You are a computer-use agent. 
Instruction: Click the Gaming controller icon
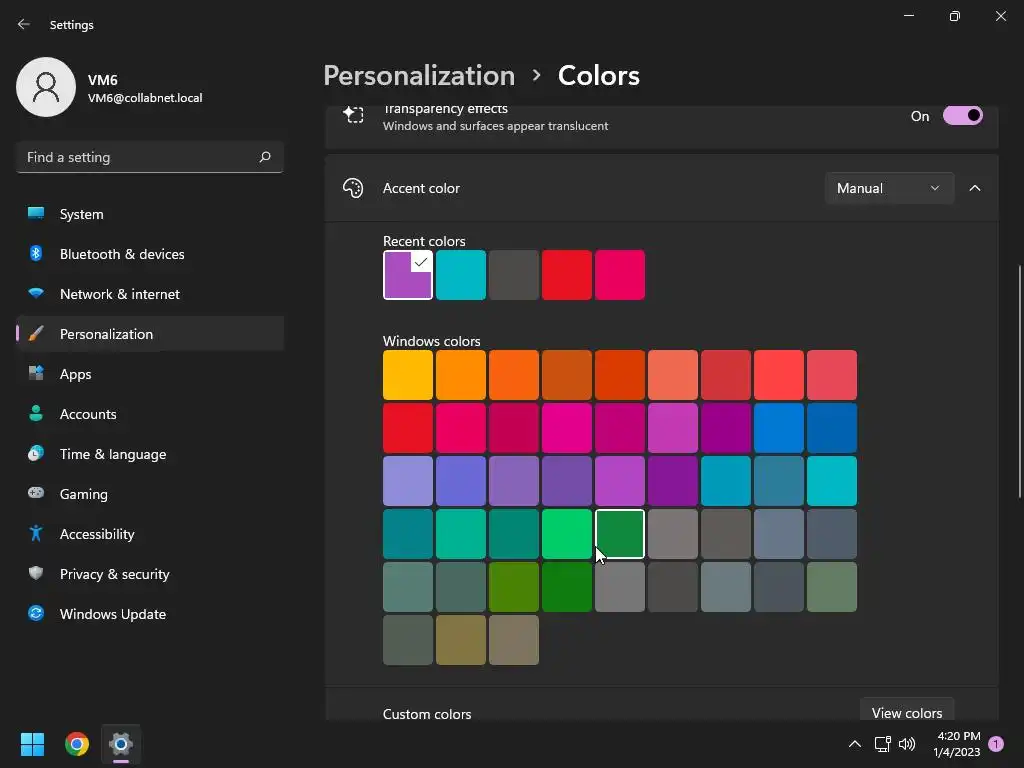pyautogui.click(x=36, y=494)
